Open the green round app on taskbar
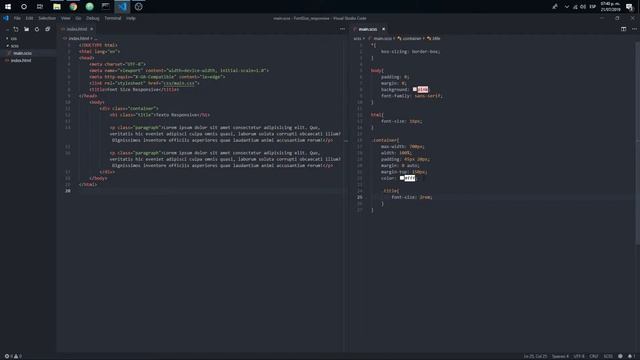This screenshot has height=360, width=640. pos(89,7)
